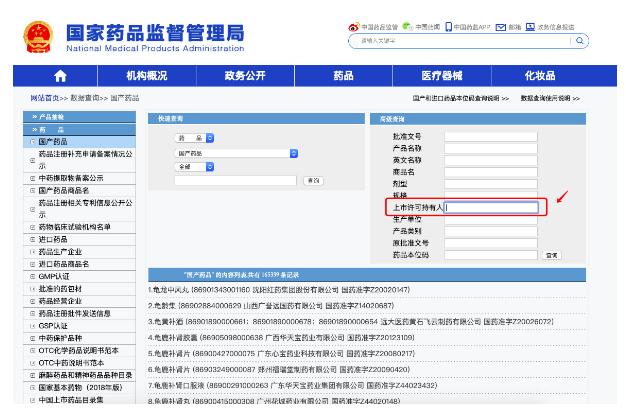Image resolution: width=626 pixels, height=414 pixels.
Task: Focus the 英文名称 input field
Action: coord(491,160)
